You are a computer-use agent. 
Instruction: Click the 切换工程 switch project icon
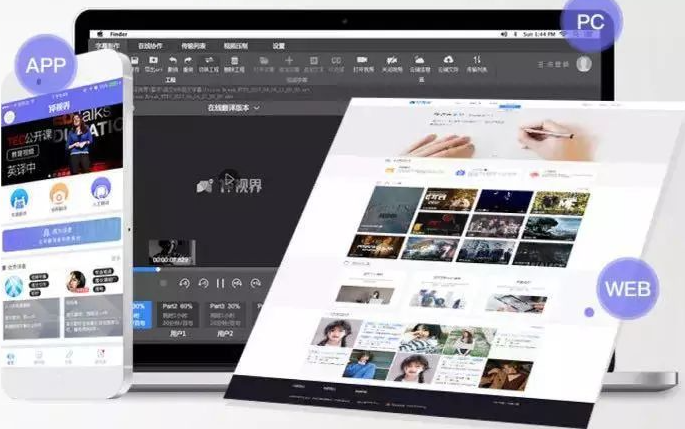tap(209, 60)
